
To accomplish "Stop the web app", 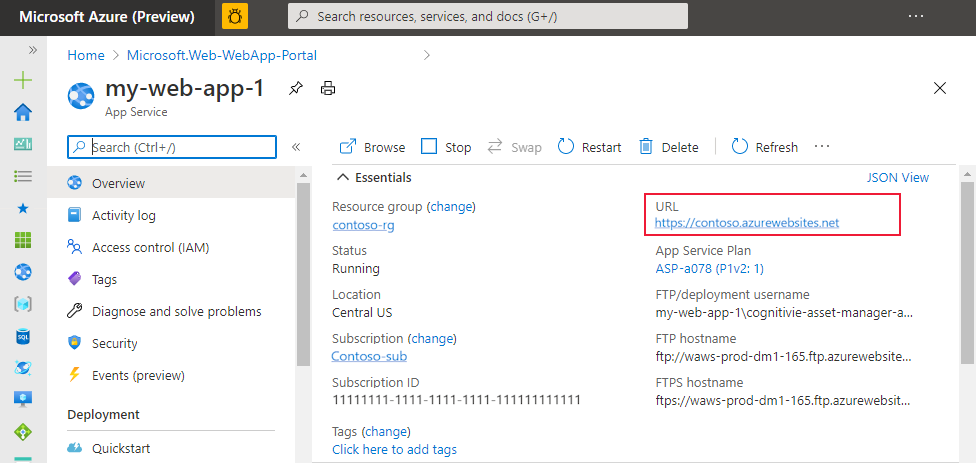I will click(x=446, y=147).
